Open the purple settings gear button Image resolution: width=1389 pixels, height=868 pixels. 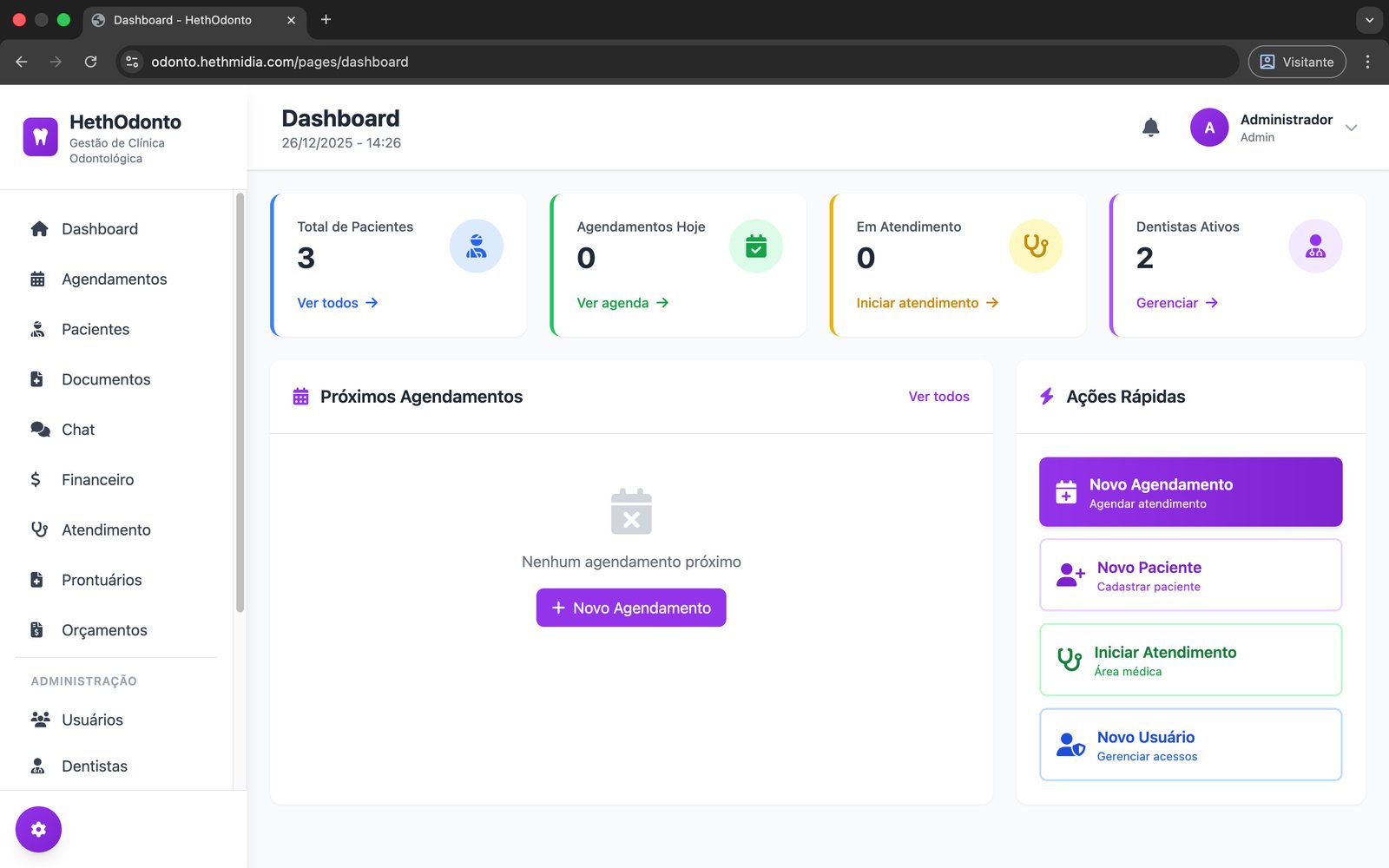[38, 829]
